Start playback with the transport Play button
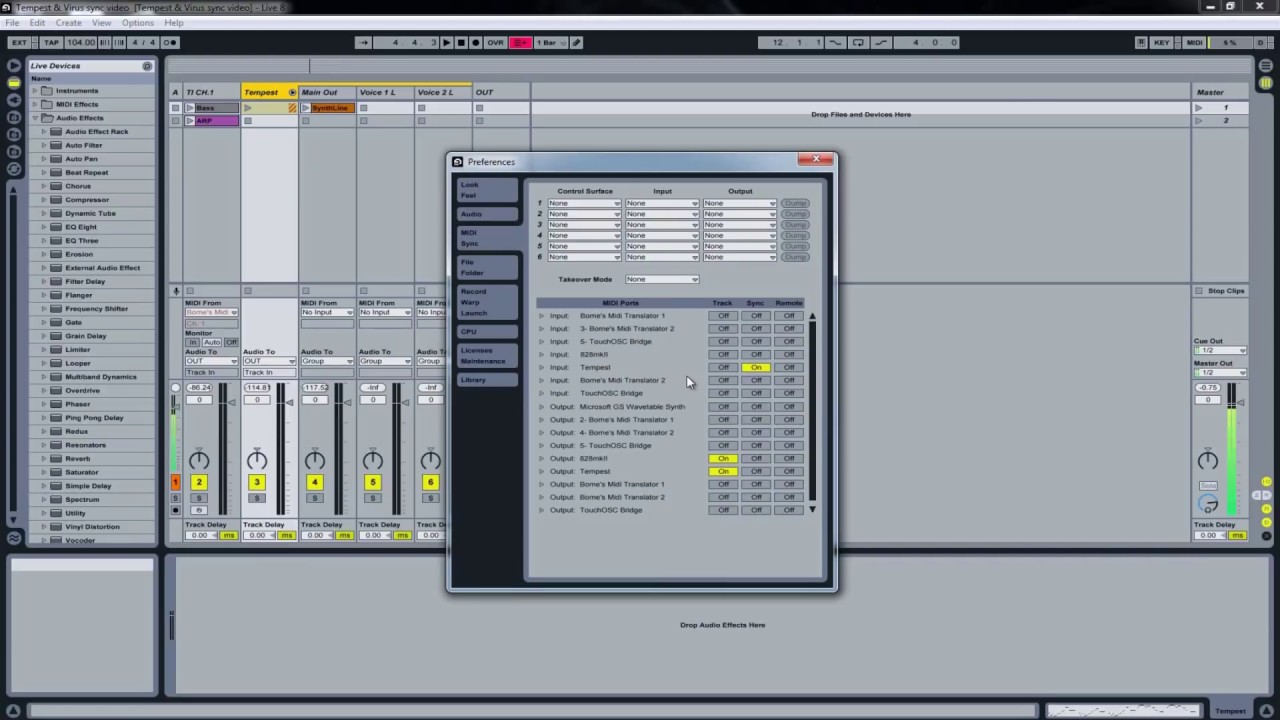Screen dimensions: 1280x720 pos(446,42)
